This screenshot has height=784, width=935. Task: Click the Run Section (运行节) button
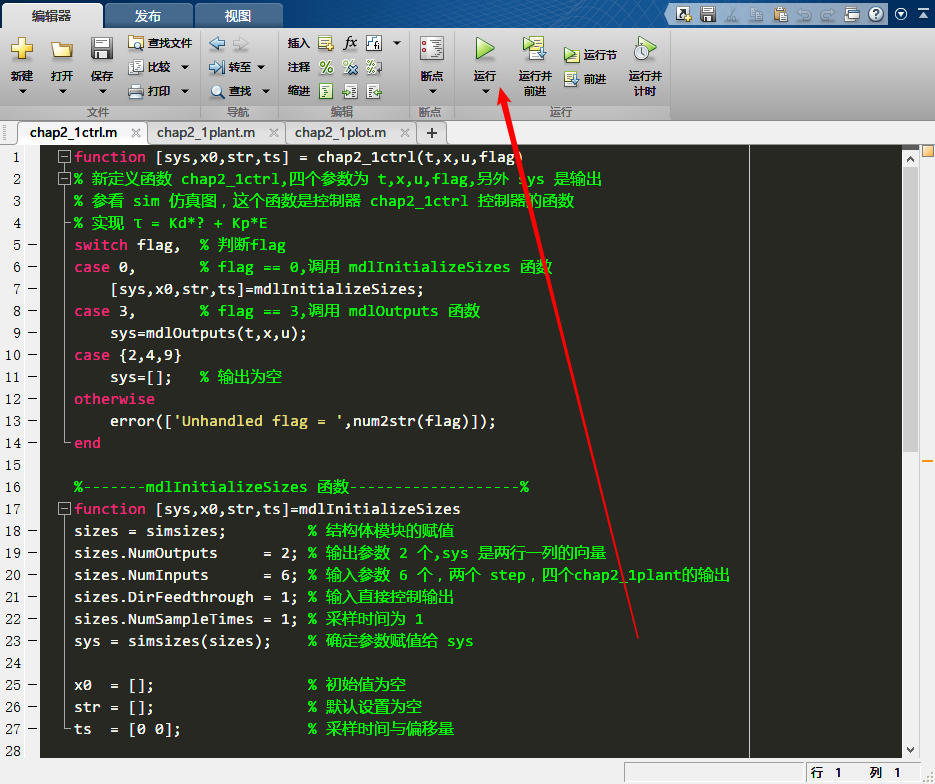(590, 55)
